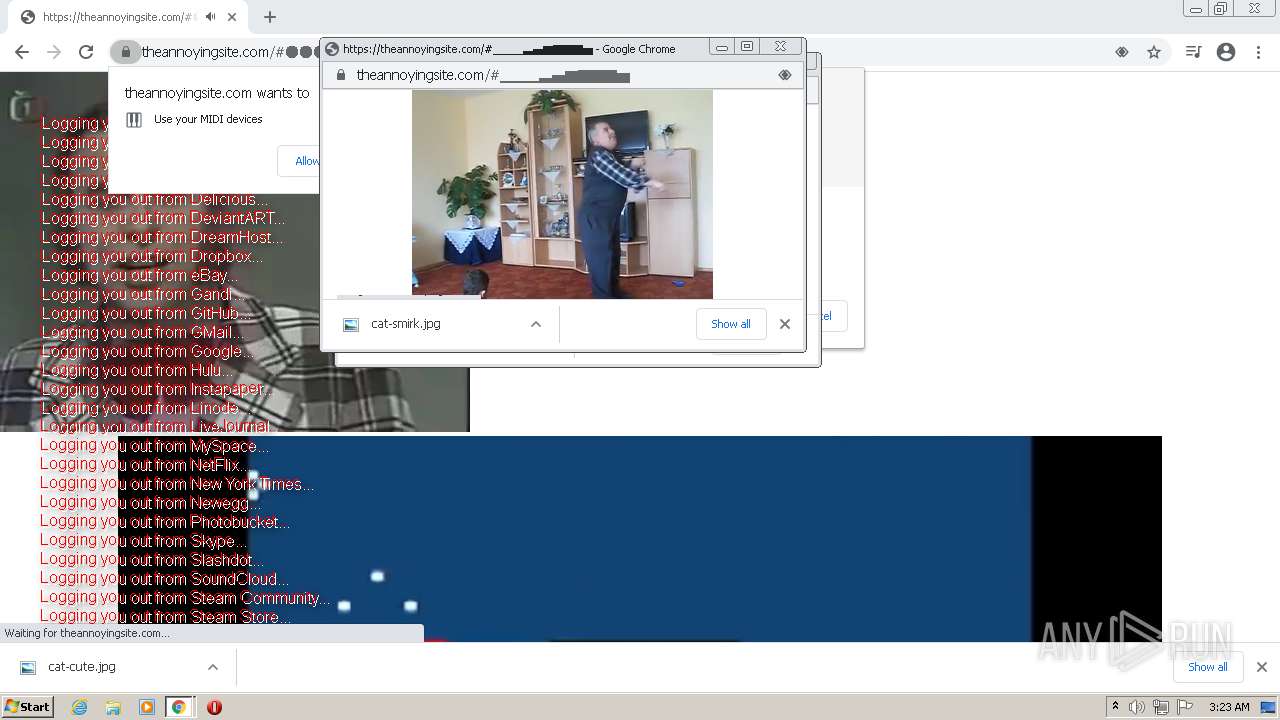Open the volume control in the tray
The height and width of the screenshot is (720, 1280).
[1137, 707]
